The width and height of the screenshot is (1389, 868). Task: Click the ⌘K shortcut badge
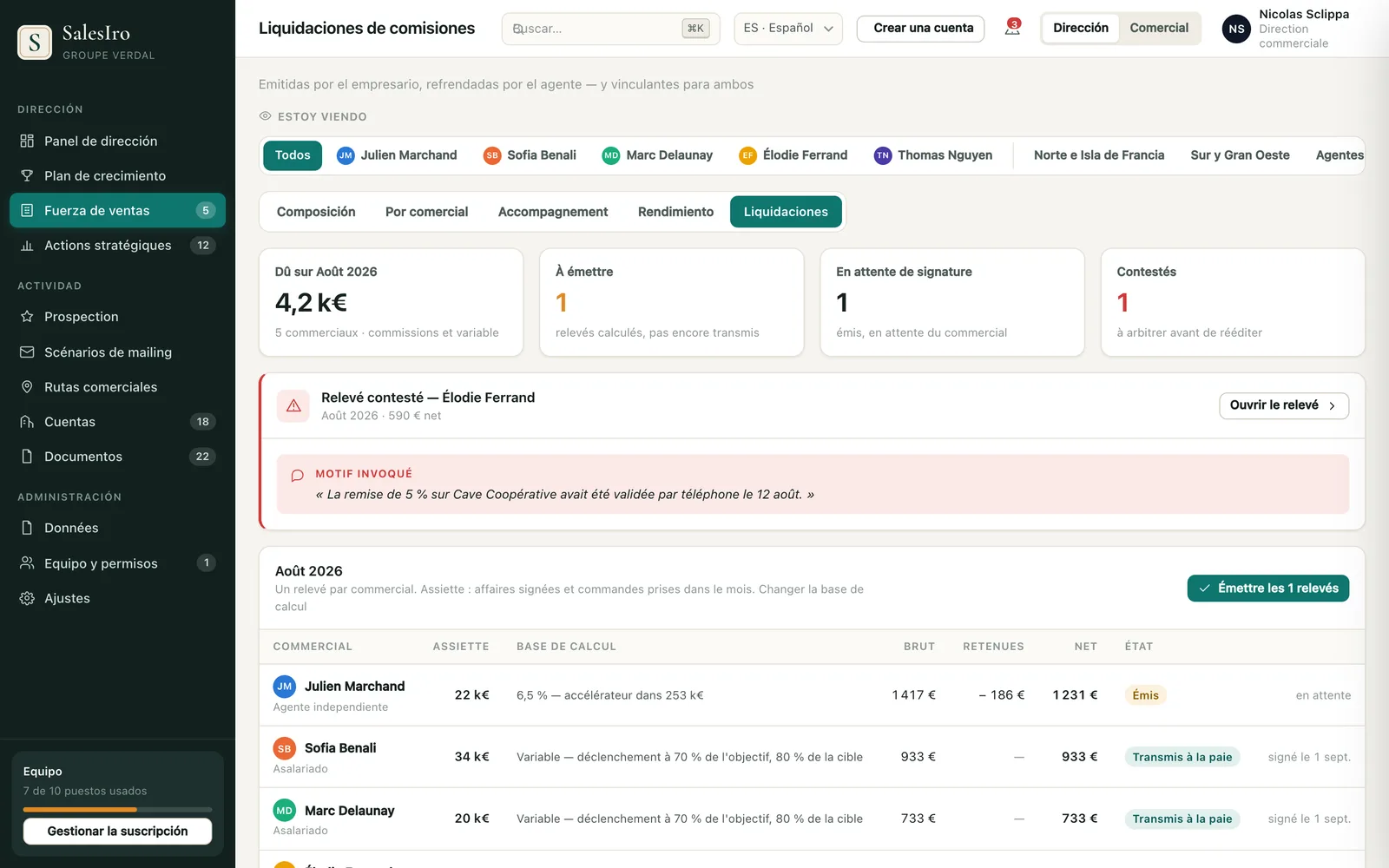695,29
